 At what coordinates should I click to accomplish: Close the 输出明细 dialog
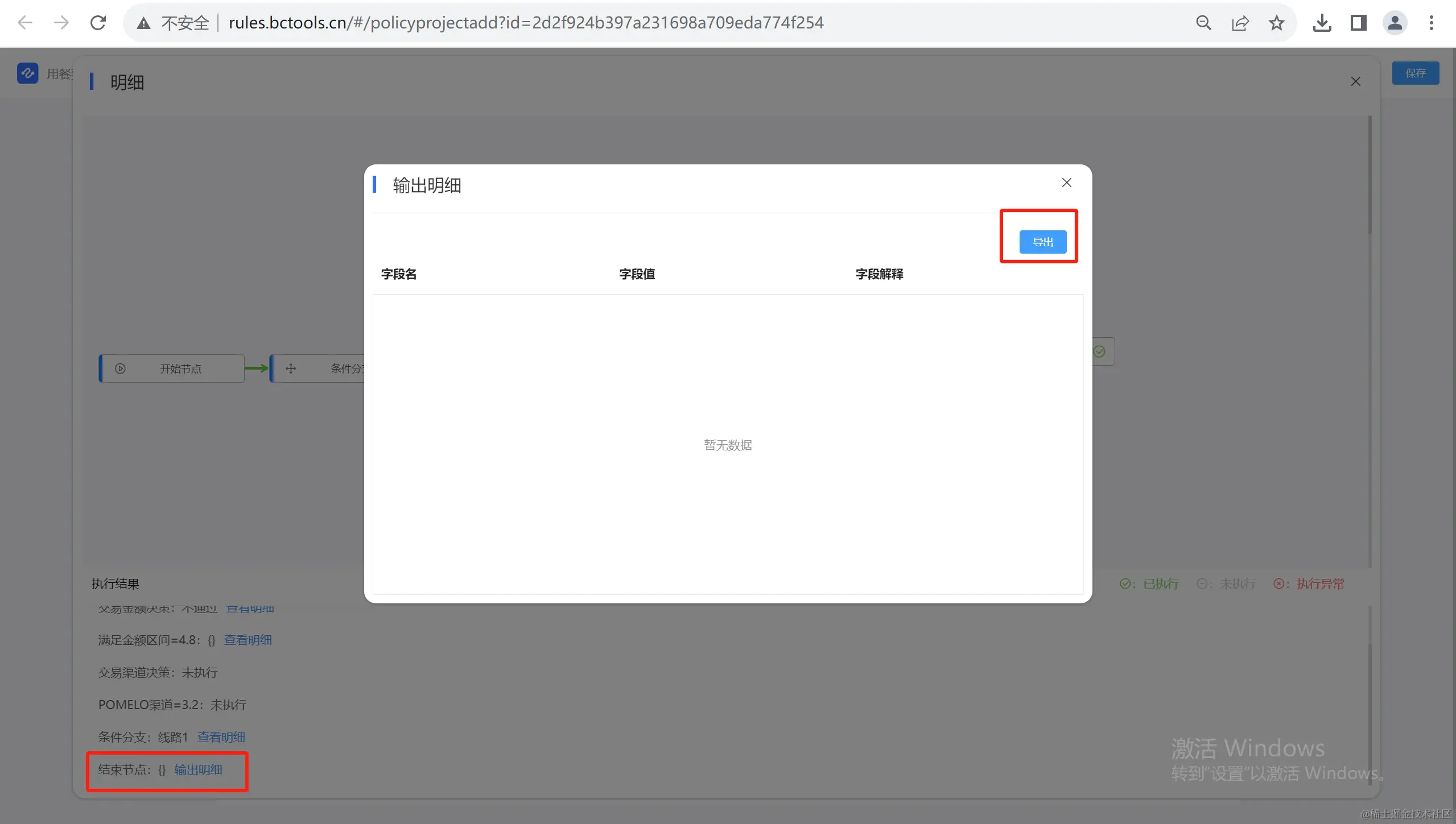[1066, 183]
